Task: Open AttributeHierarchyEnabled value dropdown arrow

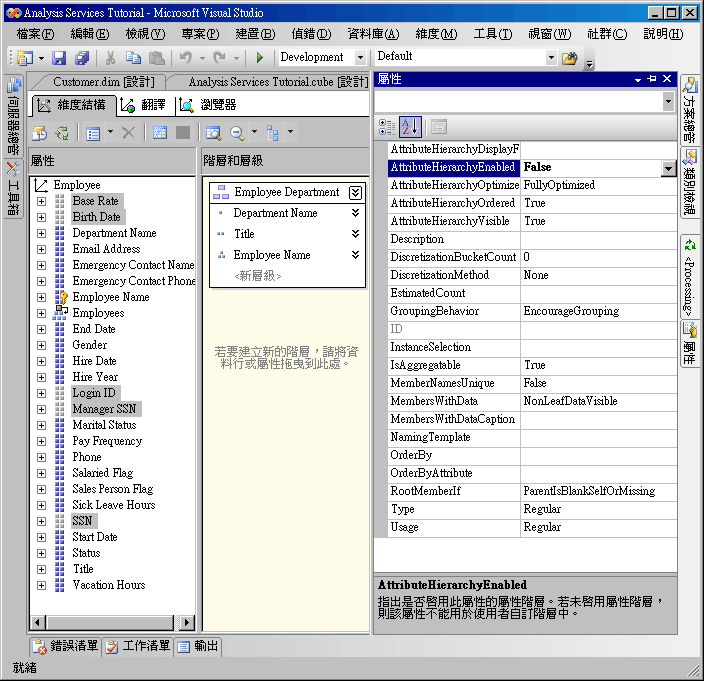Action: 669,168
